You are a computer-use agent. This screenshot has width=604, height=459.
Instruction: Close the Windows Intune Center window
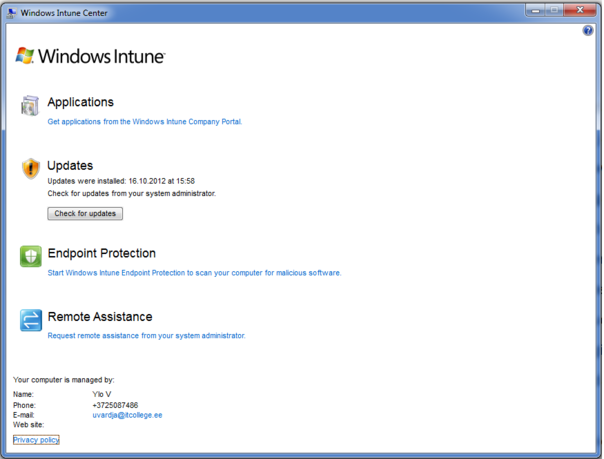[580, 10]
